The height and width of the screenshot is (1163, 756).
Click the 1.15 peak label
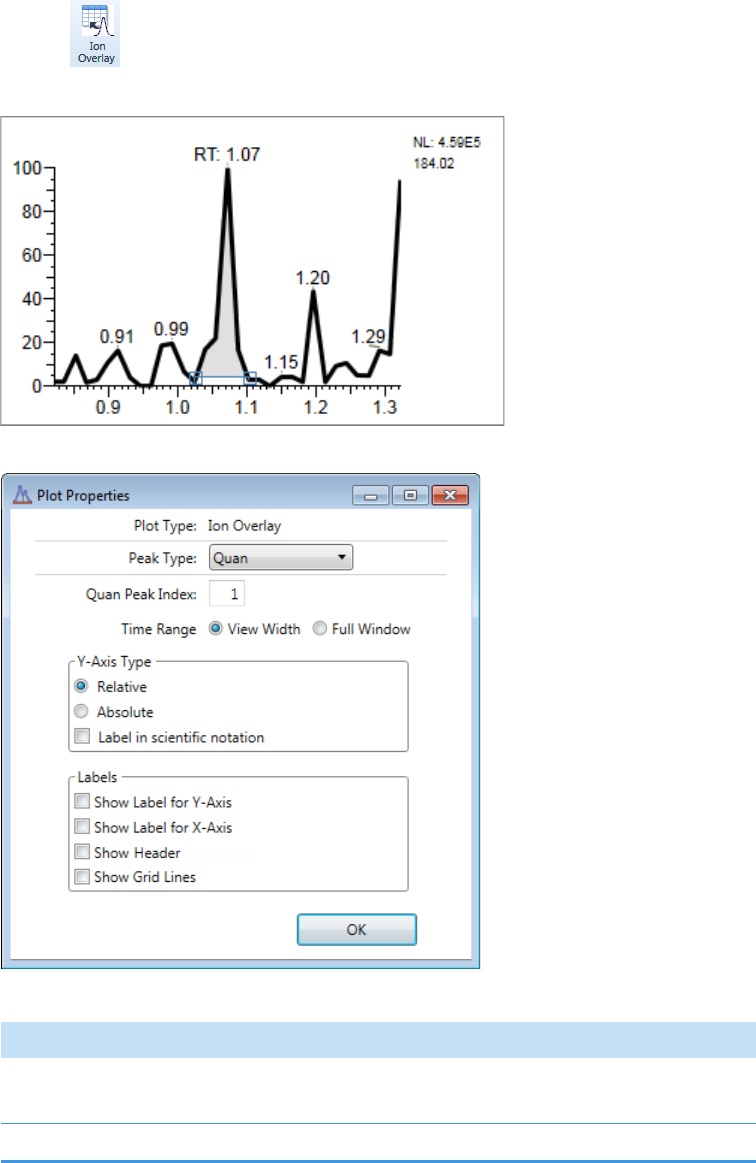(281, 362)
